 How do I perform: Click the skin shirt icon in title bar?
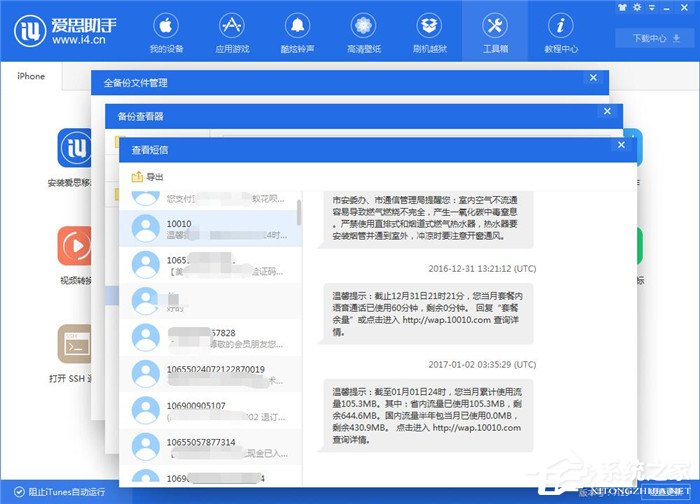[622, 7]
